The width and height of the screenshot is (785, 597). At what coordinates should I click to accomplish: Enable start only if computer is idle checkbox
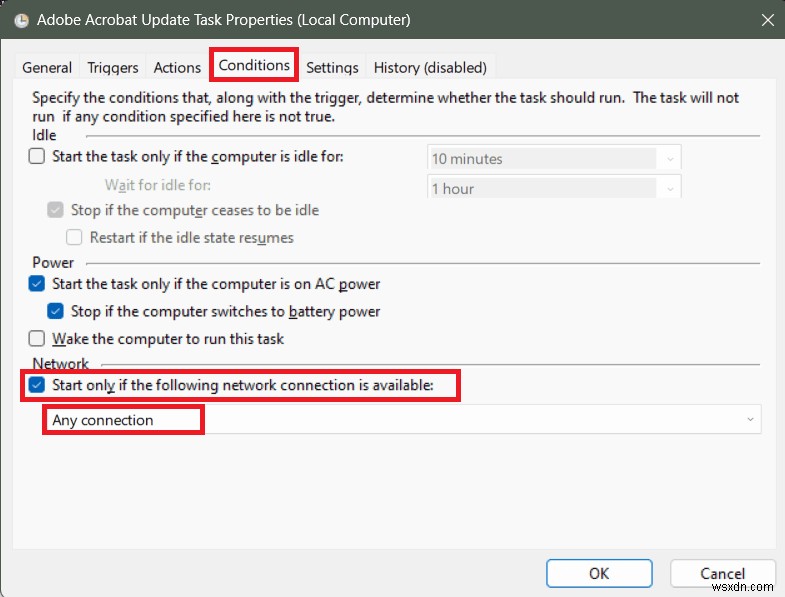point(37,156)
